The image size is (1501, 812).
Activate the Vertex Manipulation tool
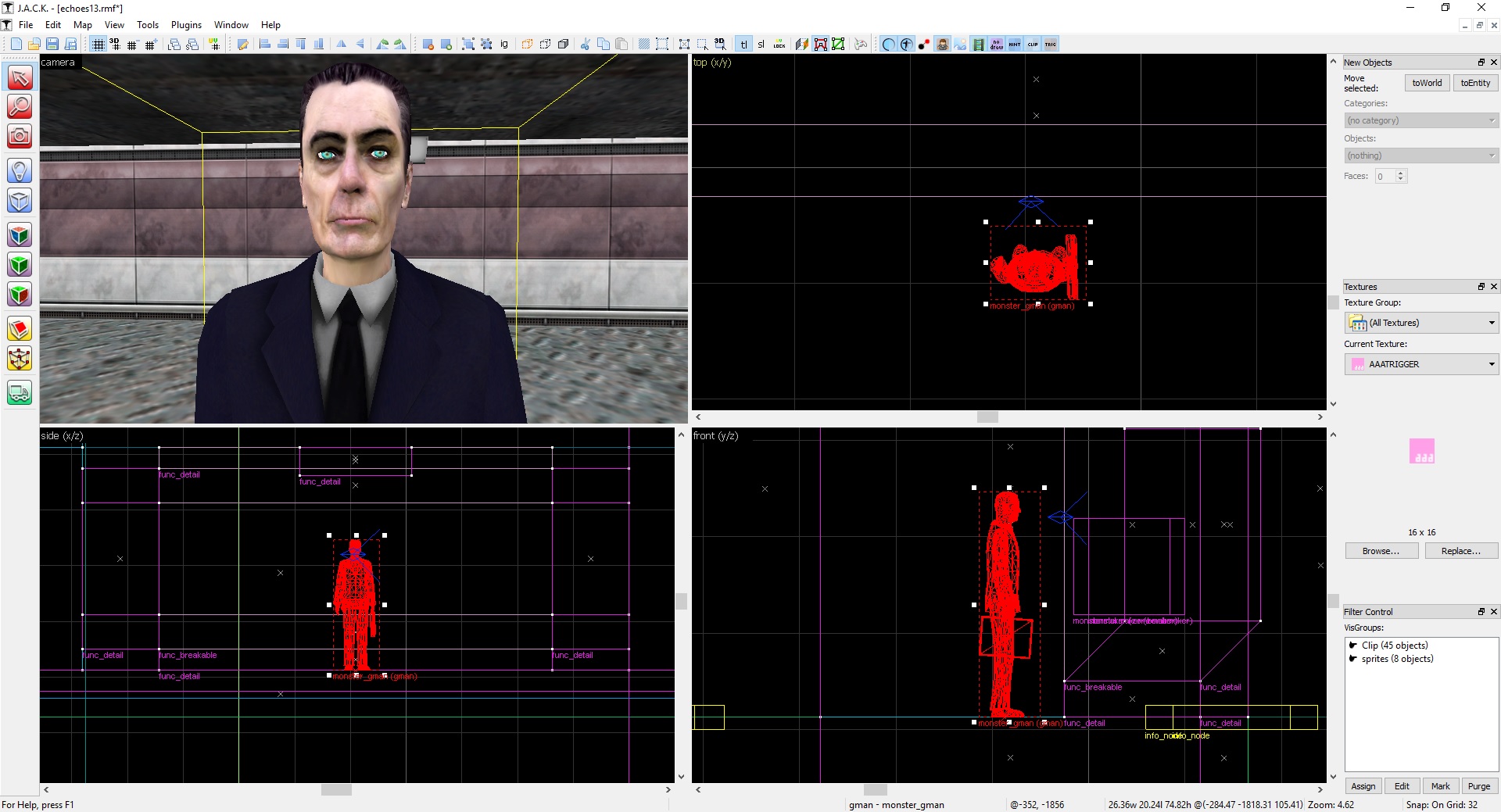20,359
